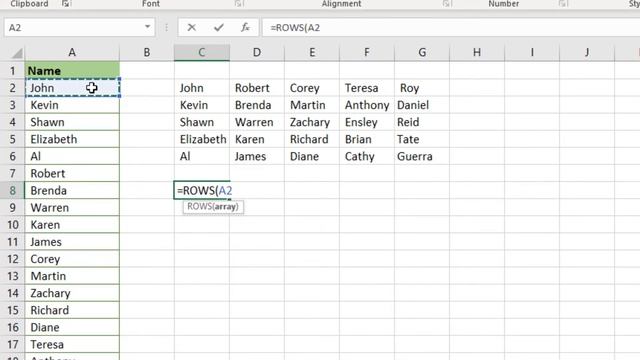Click cell A7 containing Robert
This screenshot has width=640, height=360.
pos(72,173)
